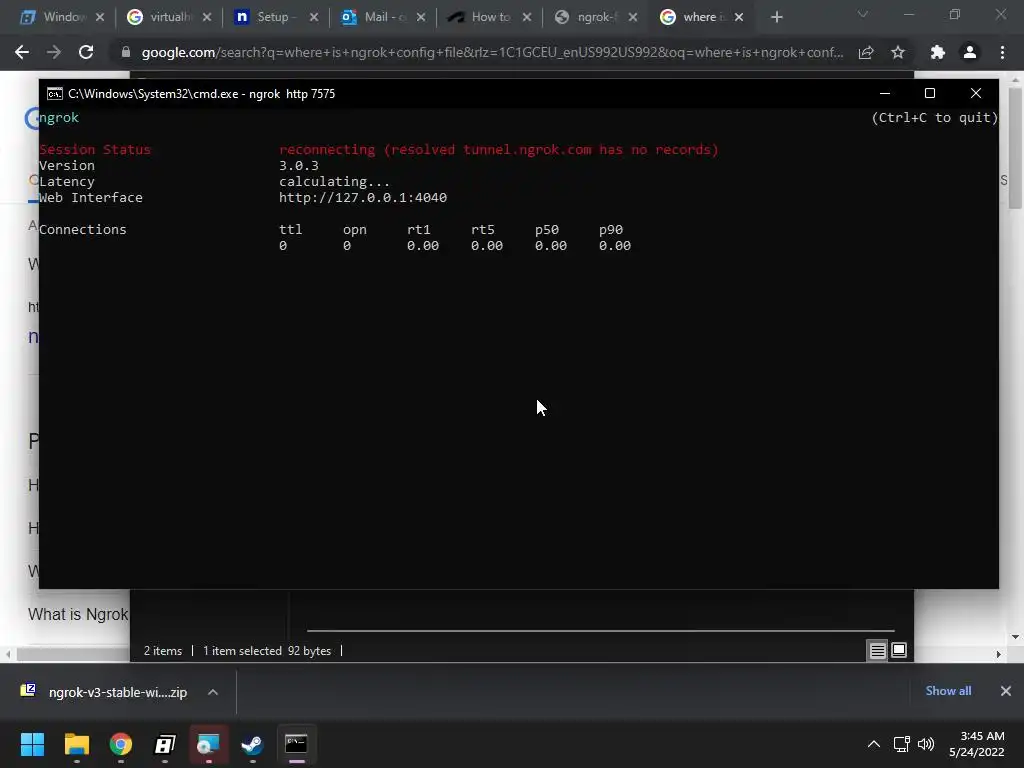The width and height of the screenshot is (1024, 768).
Task: Reload the Google search page
Action: point(86,52)
